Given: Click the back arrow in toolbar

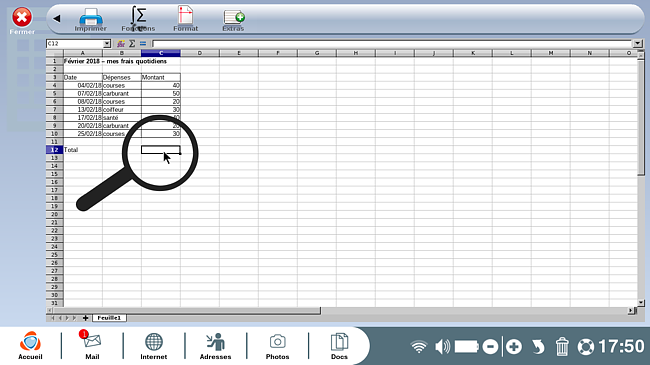Looking at the screenshot, I should [57, 18].
